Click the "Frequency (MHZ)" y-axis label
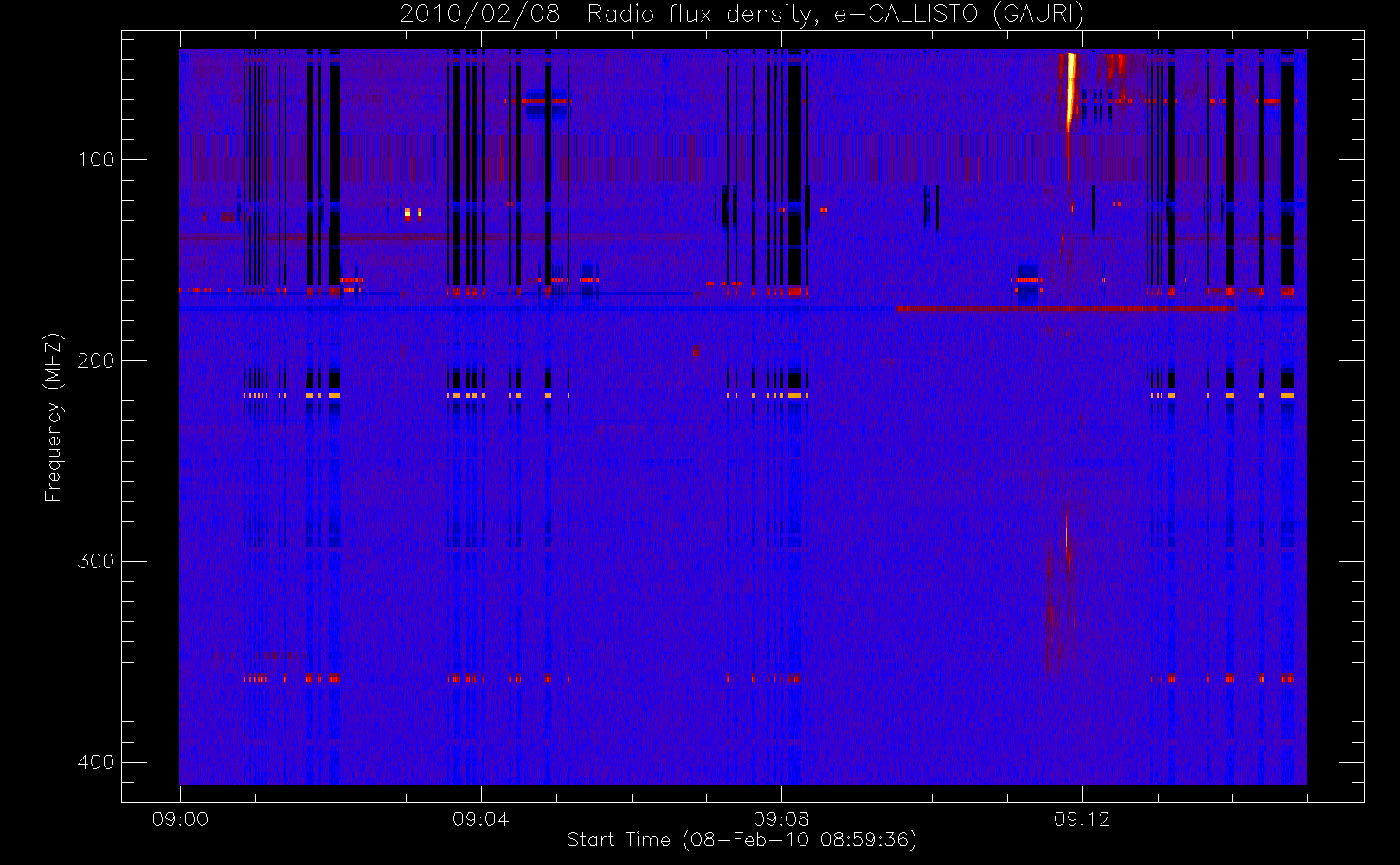This screenshot has height=865, width=1400. [54, 417]
